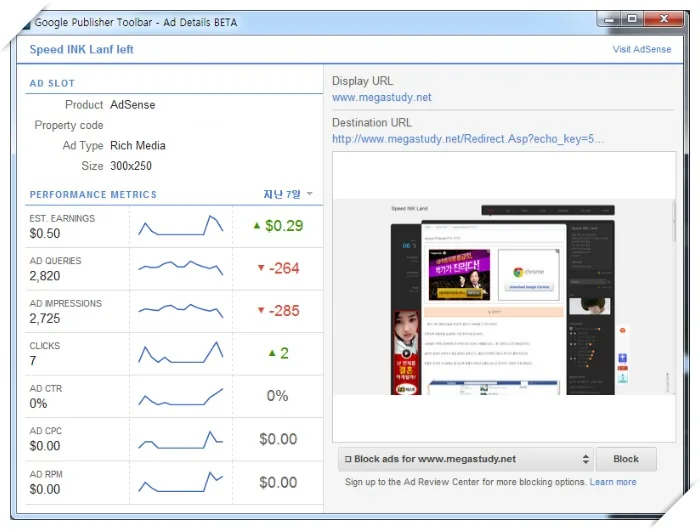Viewport: 700px width, 530px height.
Task: Click the Clicks value 7
Action: (x=33, y=361)
